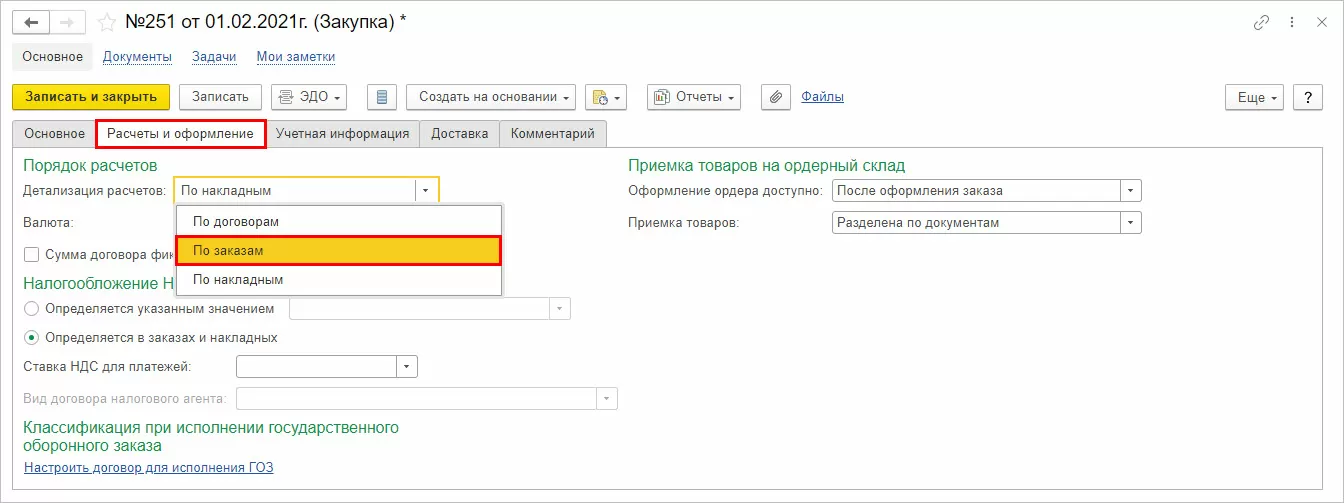Click the forward navigation arrow
This screenshot has height=503, width=1344.
point(67,22)
